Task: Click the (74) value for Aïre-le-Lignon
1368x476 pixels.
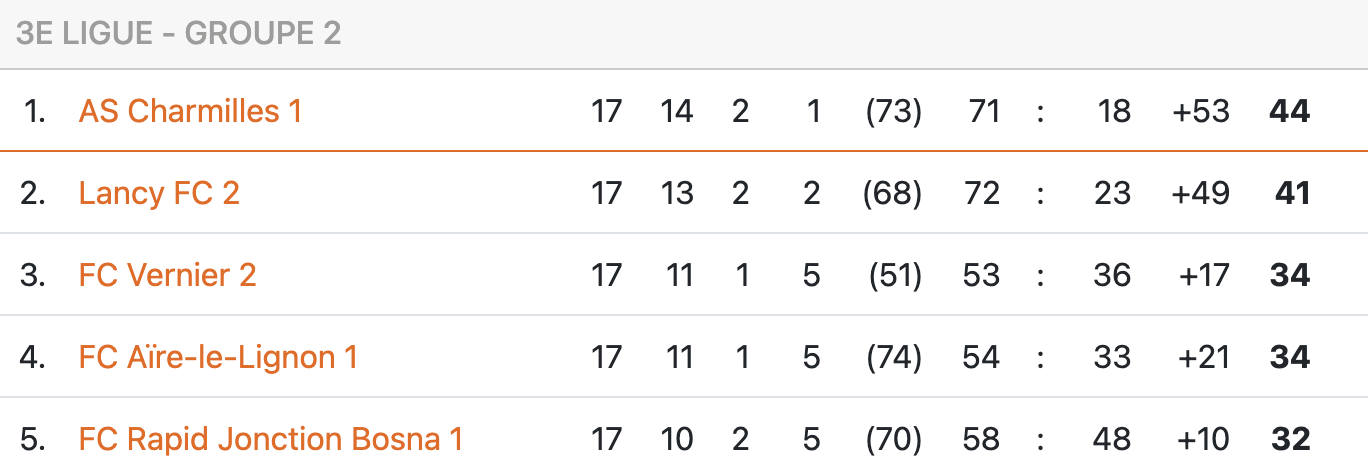Action: [893, 357]
